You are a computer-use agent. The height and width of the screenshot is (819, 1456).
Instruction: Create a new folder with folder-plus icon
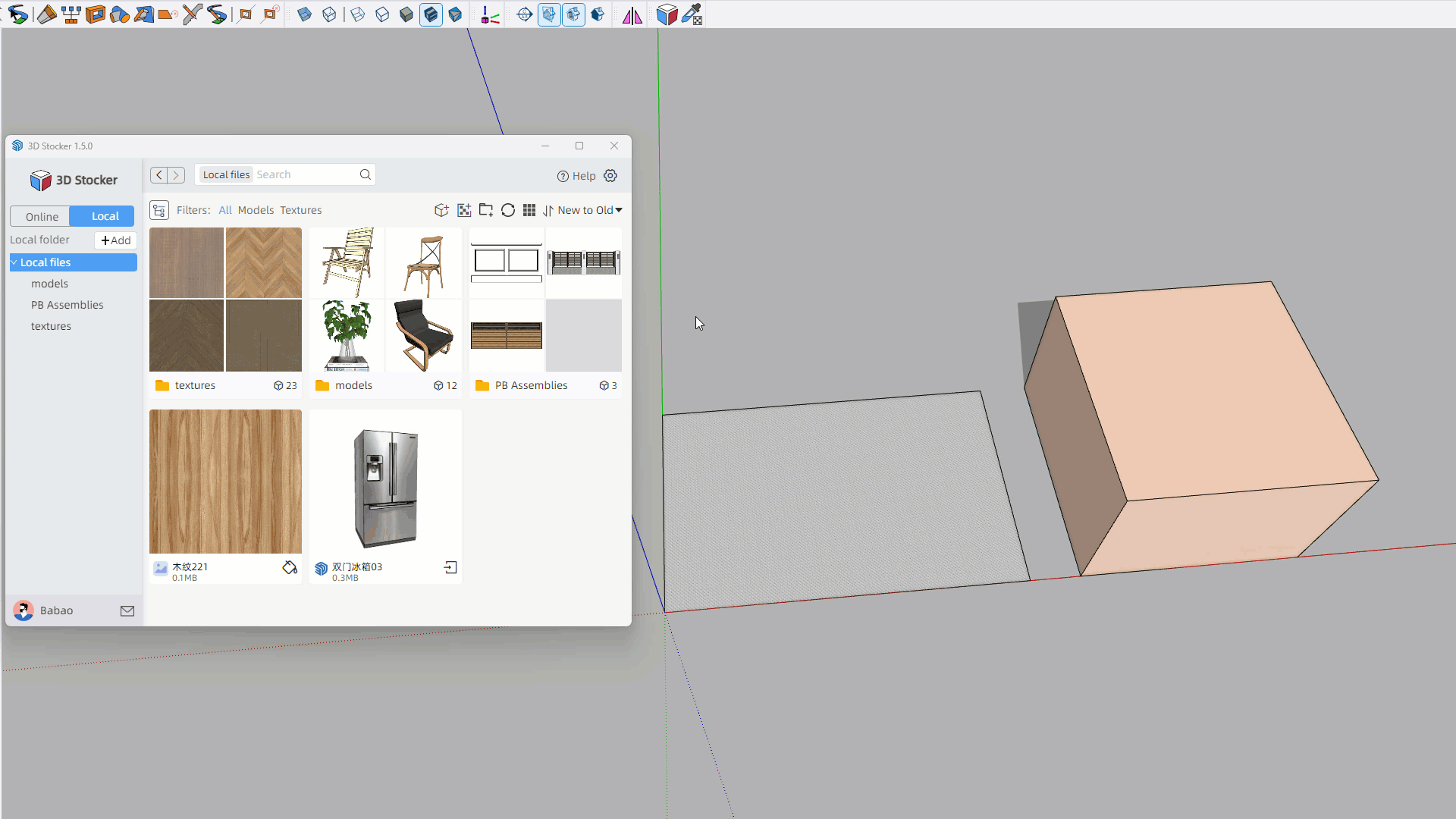point(486,210)
